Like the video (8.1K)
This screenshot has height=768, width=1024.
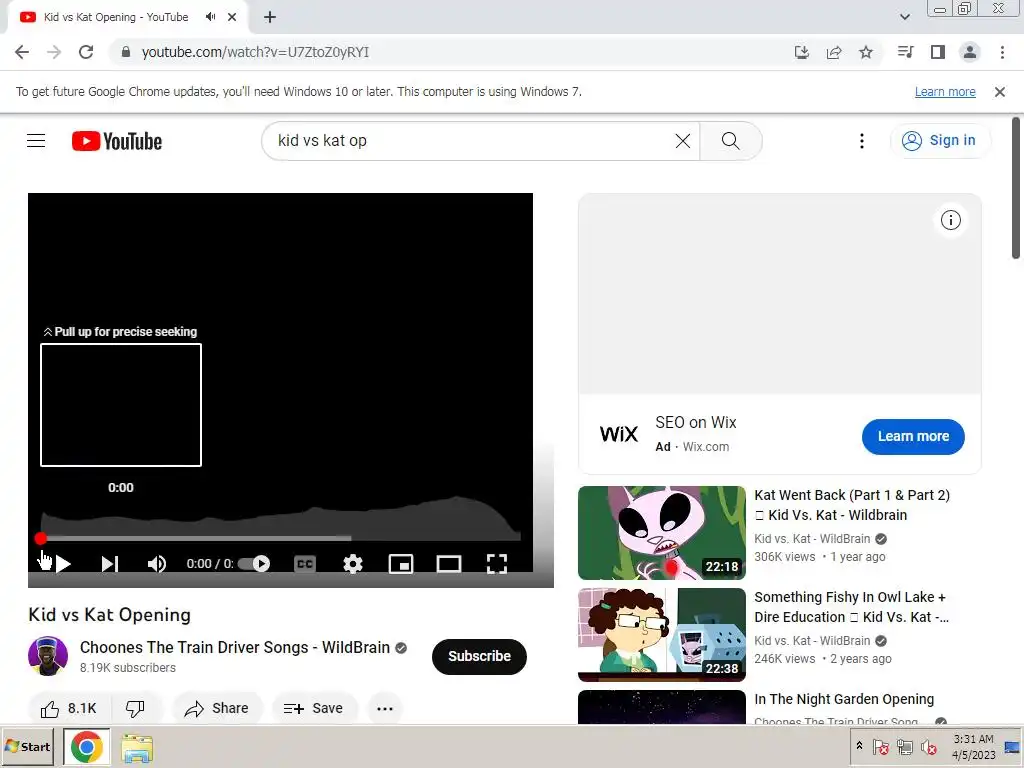point(69,709)
